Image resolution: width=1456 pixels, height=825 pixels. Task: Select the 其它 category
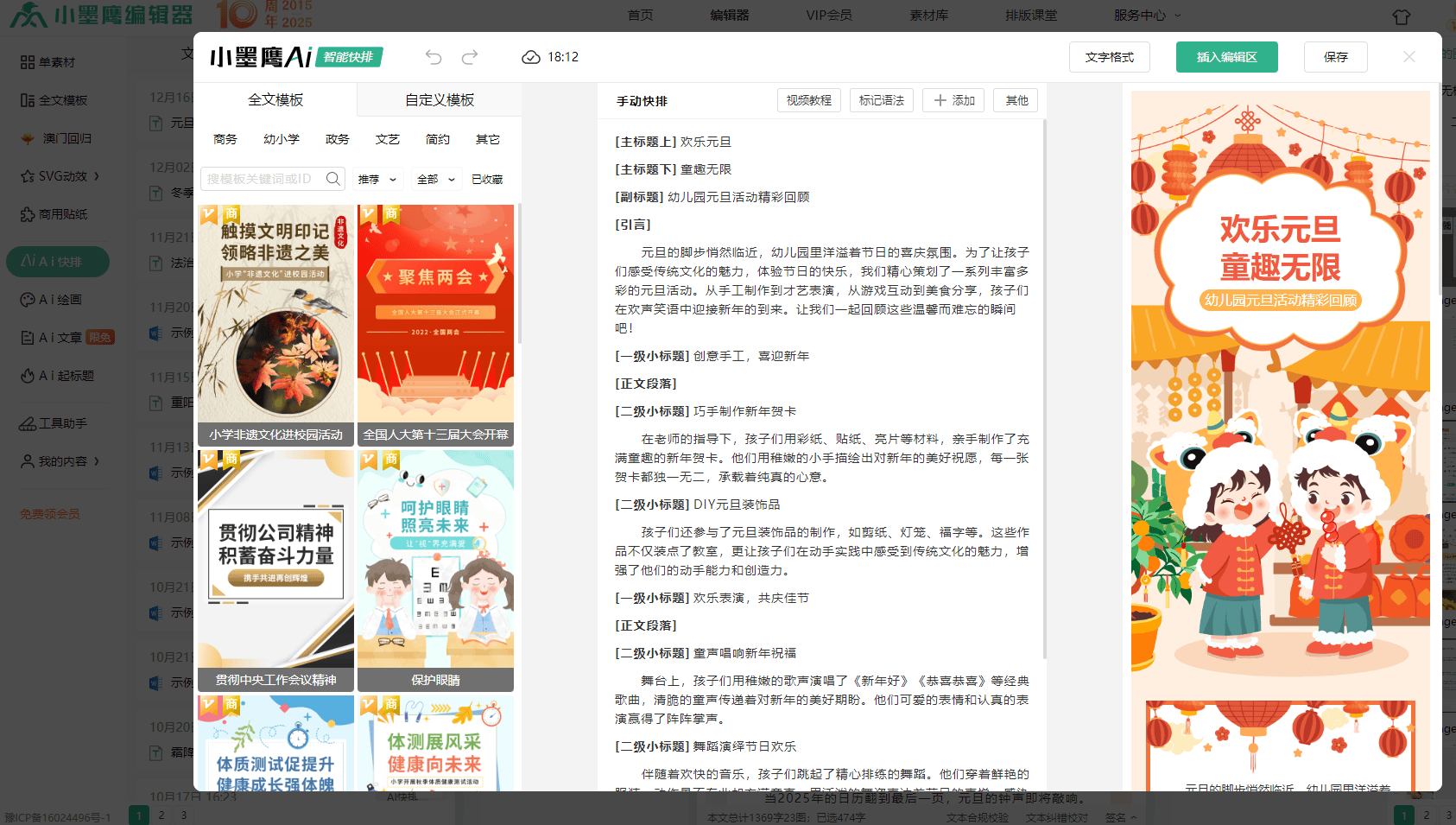click(488, 139)
